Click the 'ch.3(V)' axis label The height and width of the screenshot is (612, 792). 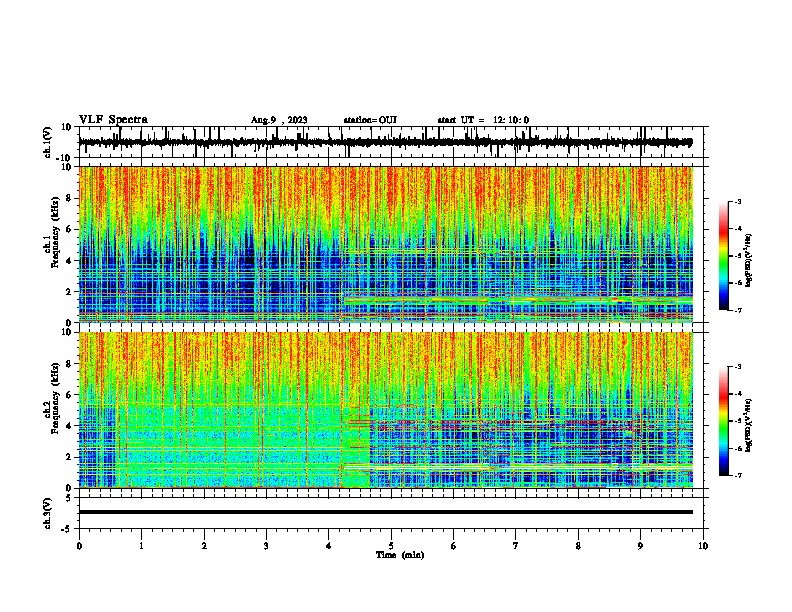coord(48,513)
